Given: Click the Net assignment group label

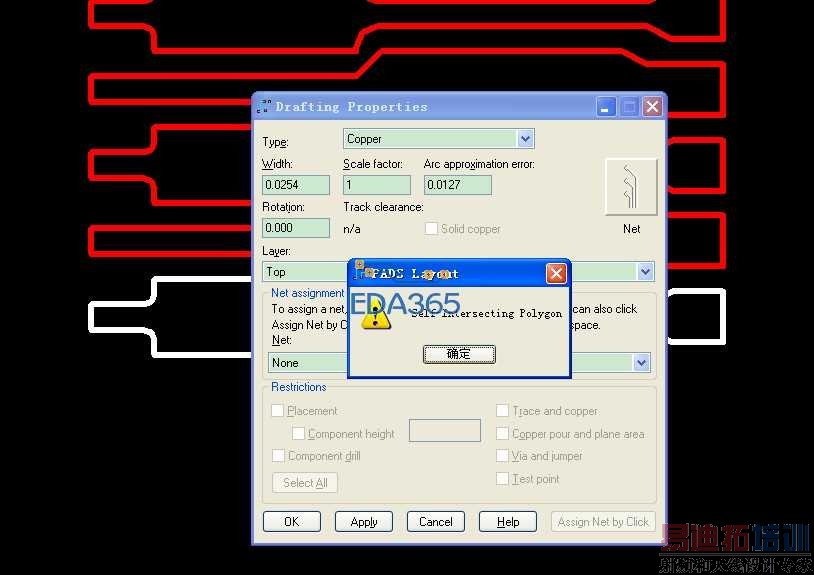Looking at the screenshot, I should pos(307,293).
